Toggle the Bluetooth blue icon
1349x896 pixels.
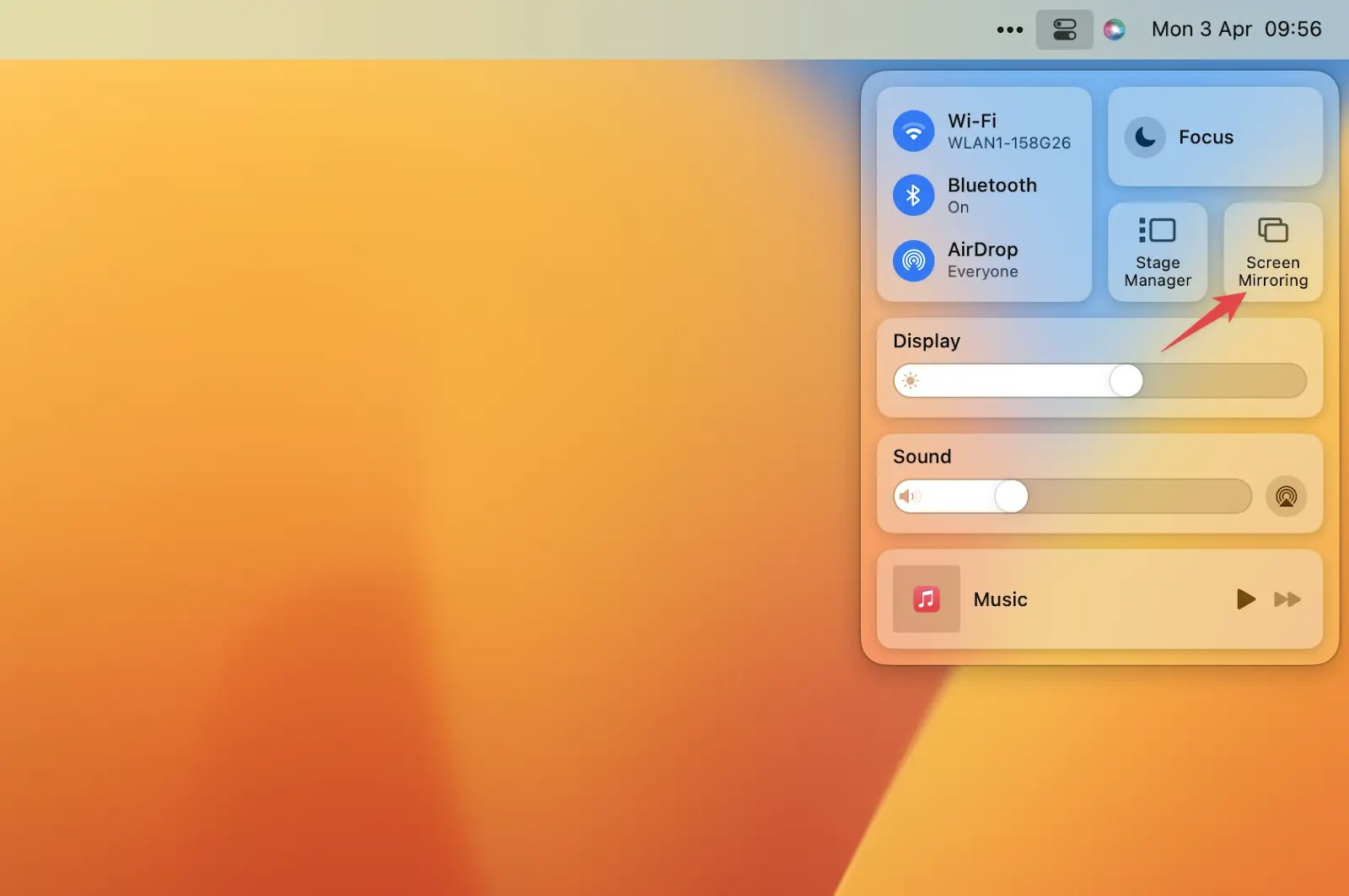(x=914, y=196)
